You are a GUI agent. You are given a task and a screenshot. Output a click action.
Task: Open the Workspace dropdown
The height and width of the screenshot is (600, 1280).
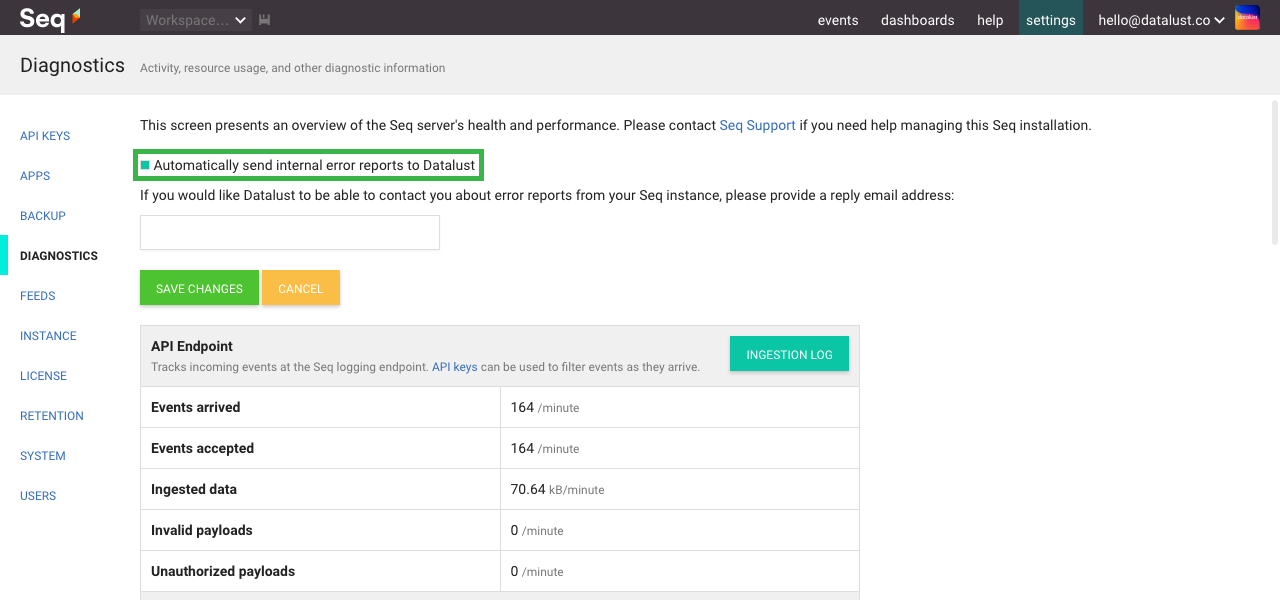tap(196, 20)
